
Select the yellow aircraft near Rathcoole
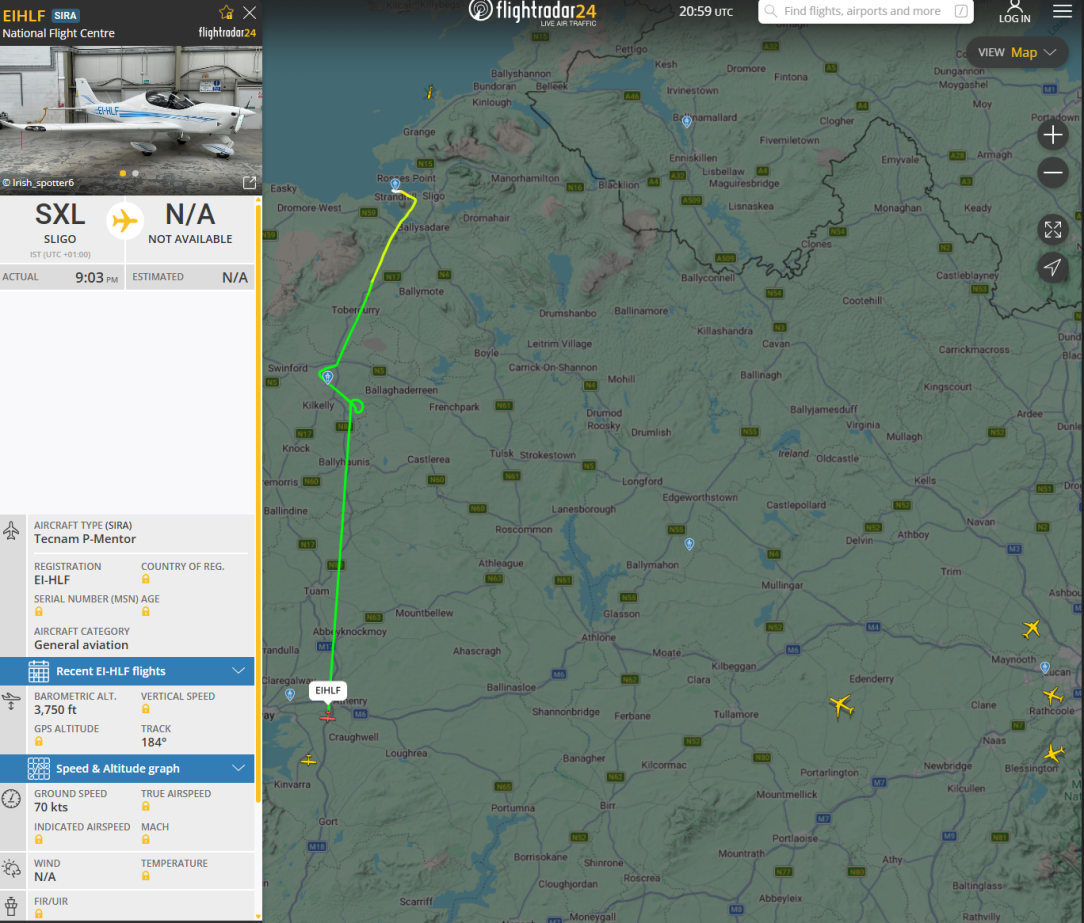point(1052,696)
